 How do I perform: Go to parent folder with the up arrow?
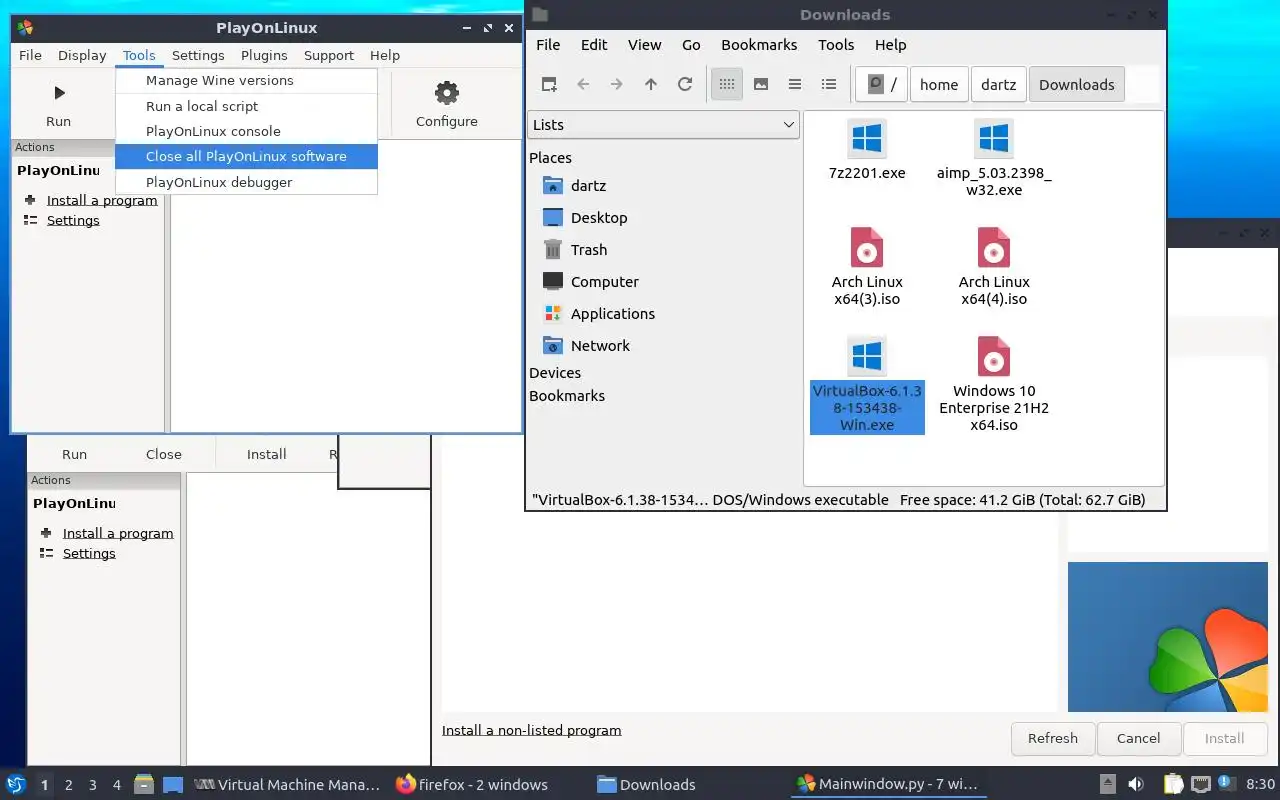click(651, 85)
